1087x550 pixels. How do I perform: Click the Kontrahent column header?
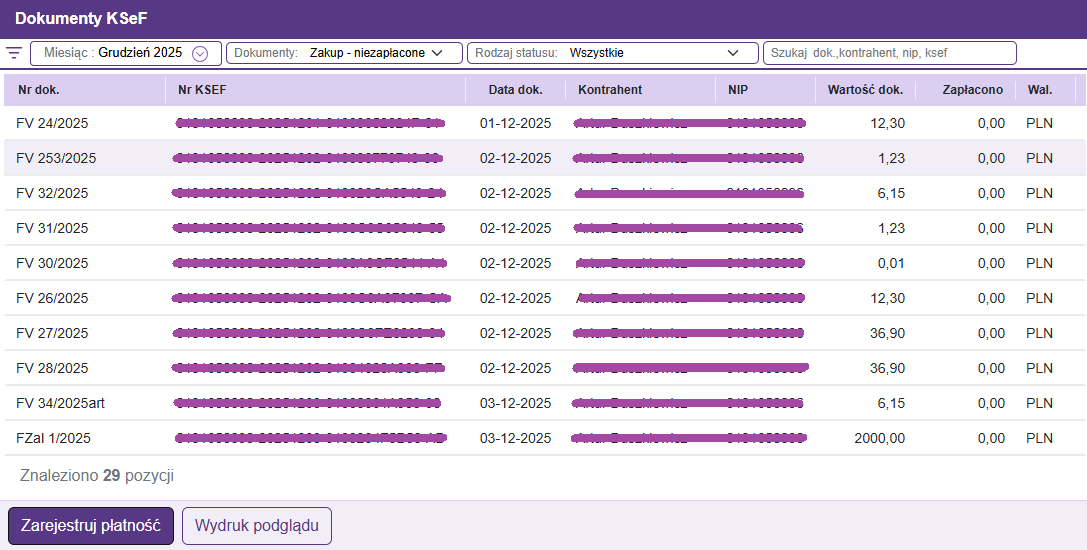click(610, 90)
